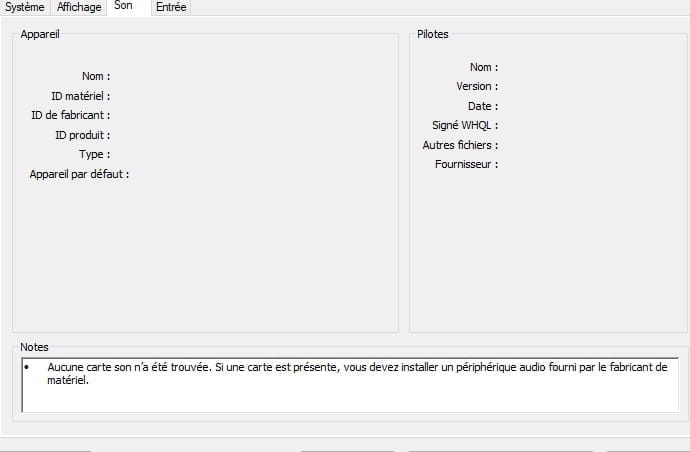This screenshot has height=452, width=690.
Task: Select the Son tab
Action: (128, 7)
